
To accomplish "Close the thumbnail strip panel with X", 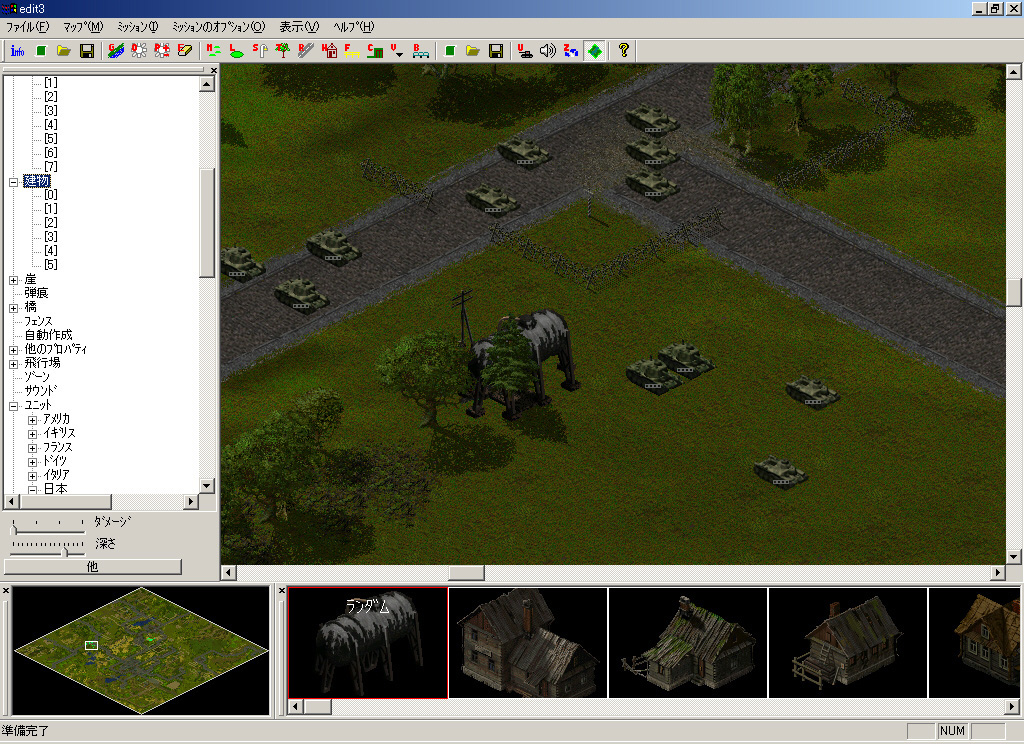I will click(x=282, y=590).
